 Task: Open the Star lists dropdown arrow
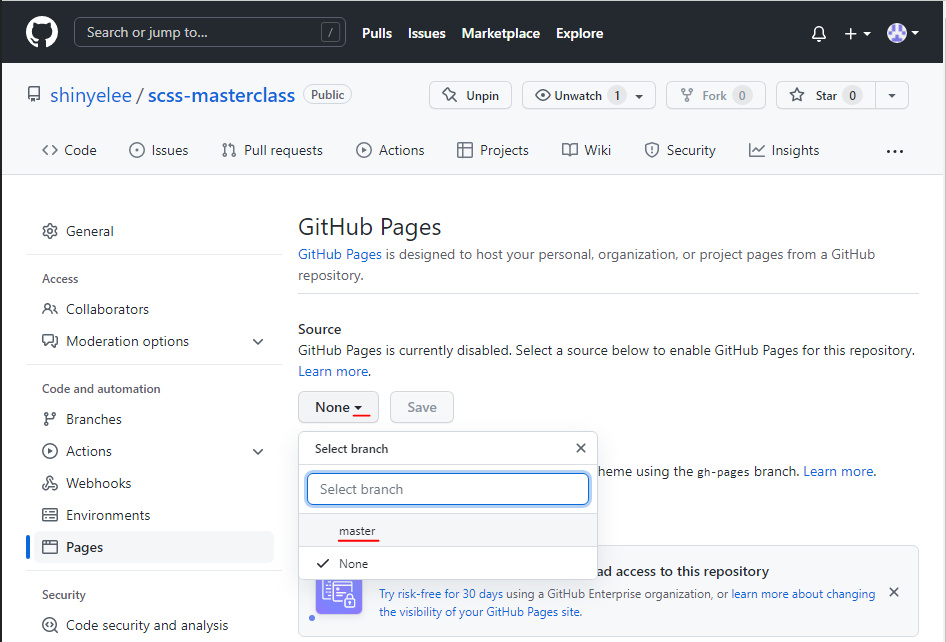click(x=892, y=95)
